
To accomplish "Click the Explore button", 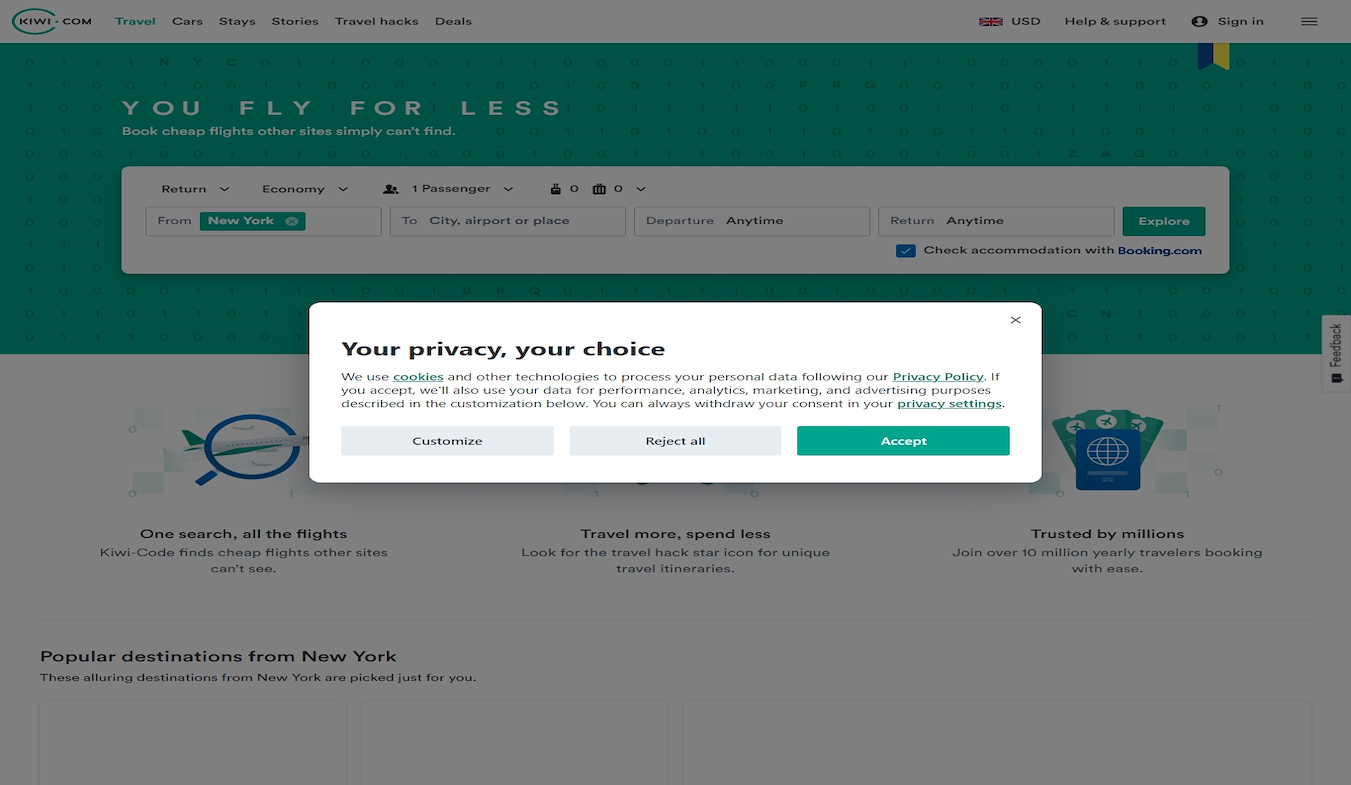I will (x=1164, y=221).
